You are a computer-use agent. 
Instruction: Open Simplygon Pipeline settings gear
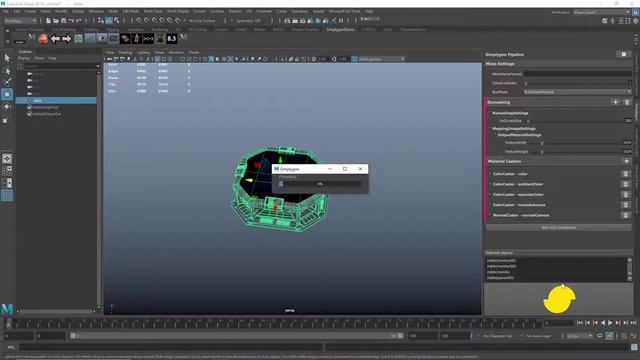[623, 54]
